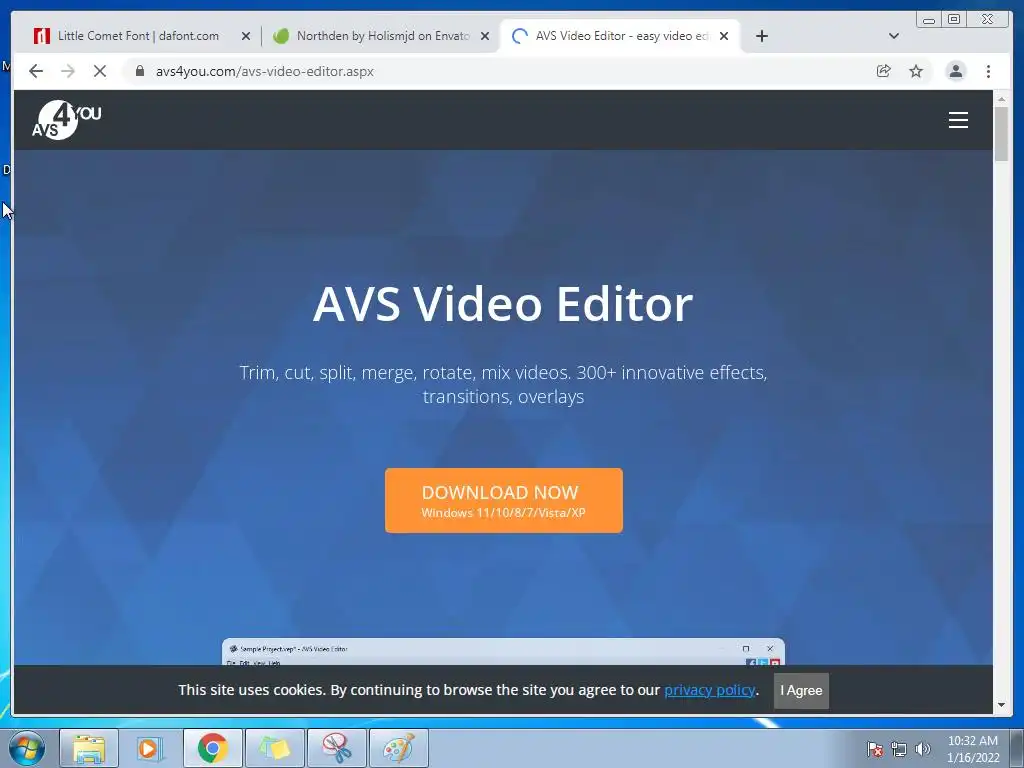The width and height of the screenshot is (1024, 768).
Task: Click the sample project screenshot thumbnail
Action: click(503, 651)
